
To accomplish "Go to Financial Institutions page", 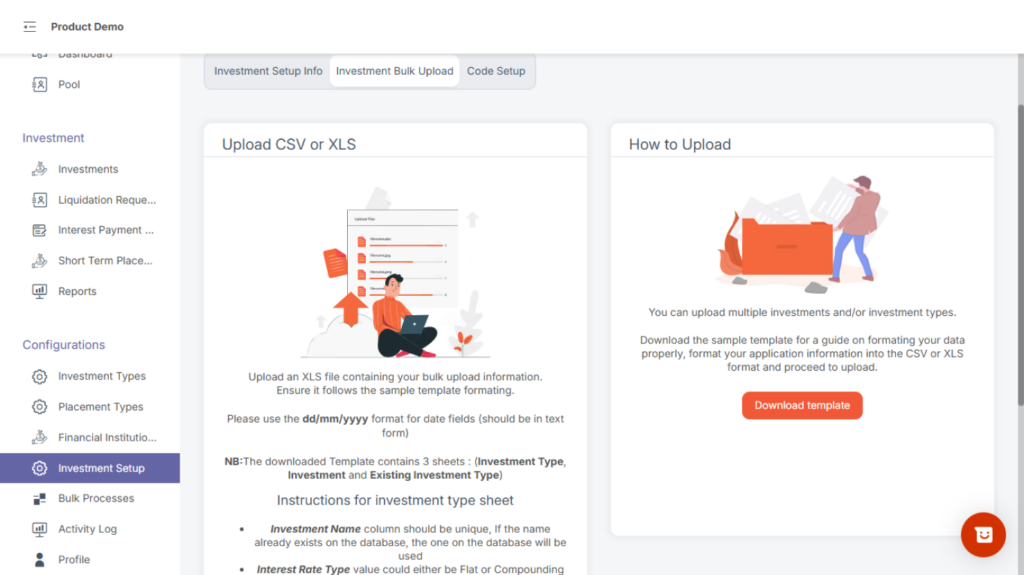I will point(107,438).
